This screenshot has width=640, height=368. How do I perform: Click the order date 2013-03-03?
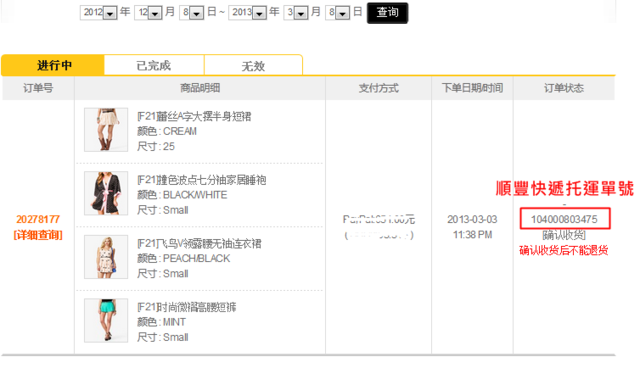coord(472,219)
